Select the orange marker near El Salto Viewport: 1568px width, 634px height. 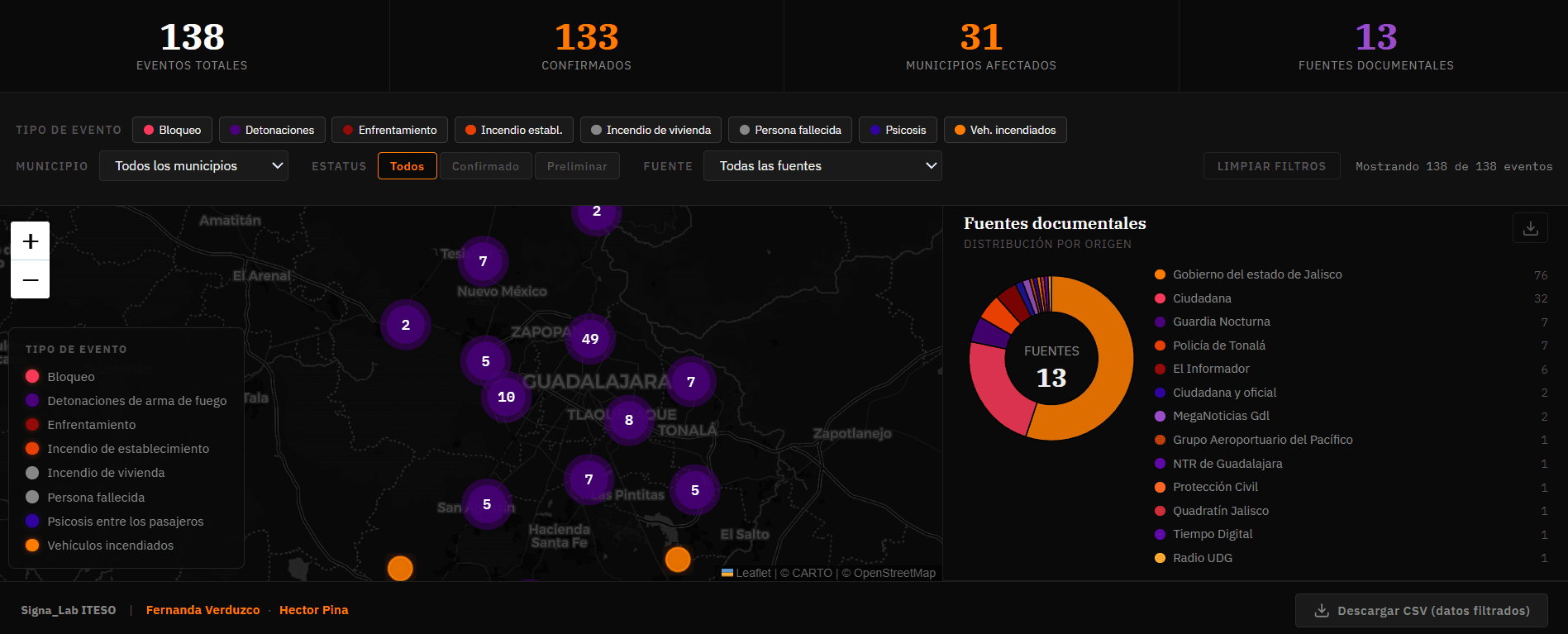click(678, 560)
